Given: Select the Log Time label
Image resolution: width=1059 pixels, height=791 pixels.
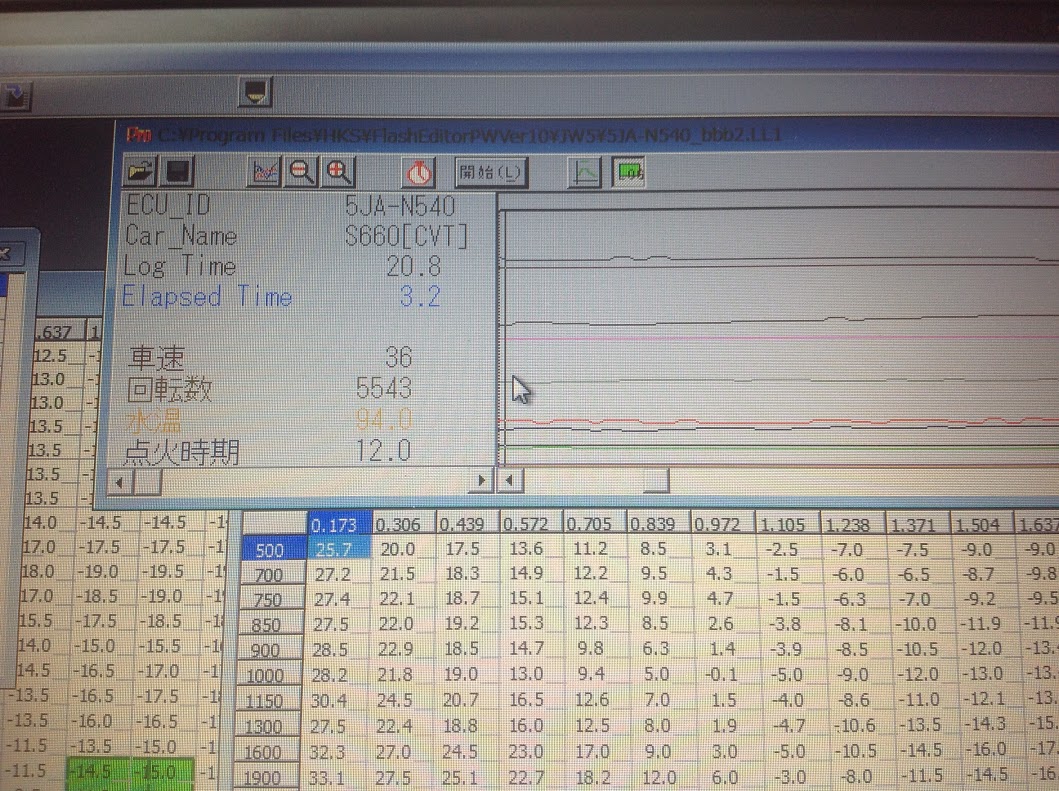Looking at the screenshot, I should click(180, 266).
